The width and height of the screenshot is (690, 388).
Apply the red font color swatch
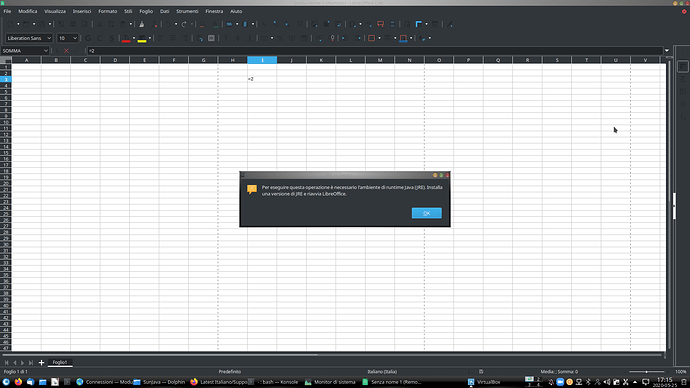tap(126, 38)
